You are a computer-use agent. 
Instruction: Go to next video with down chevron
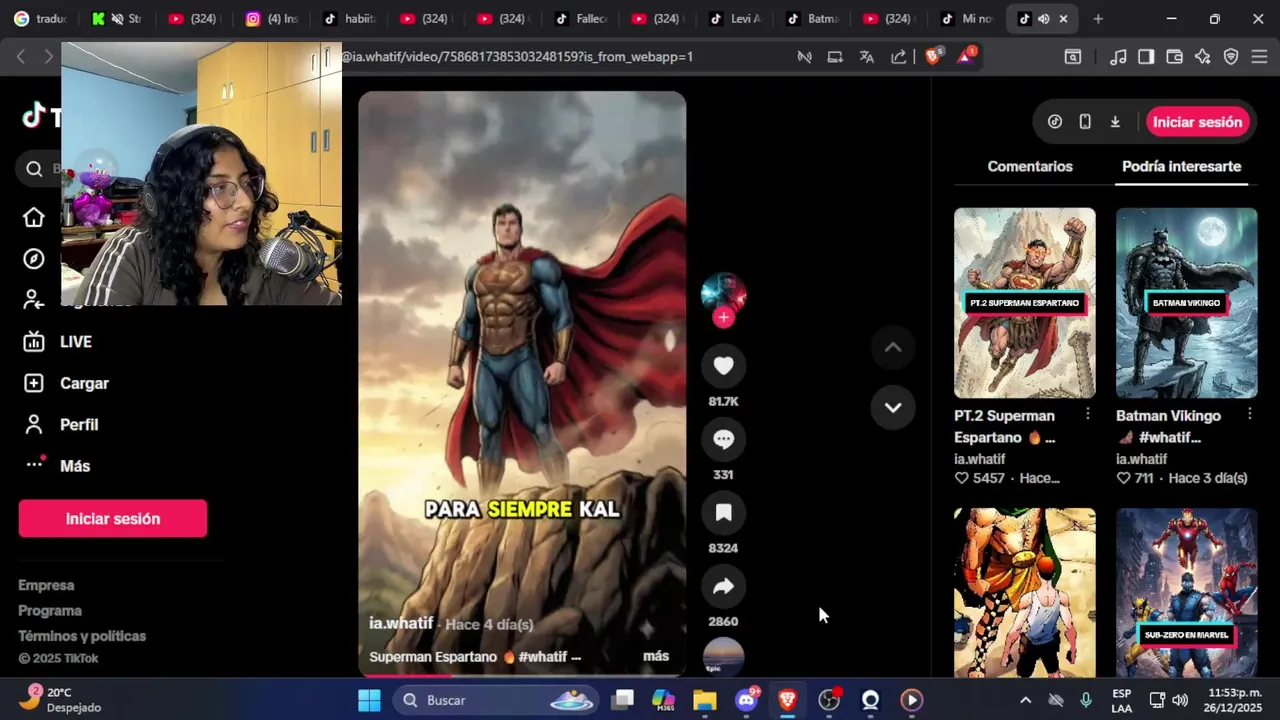[x=893, y=407]
